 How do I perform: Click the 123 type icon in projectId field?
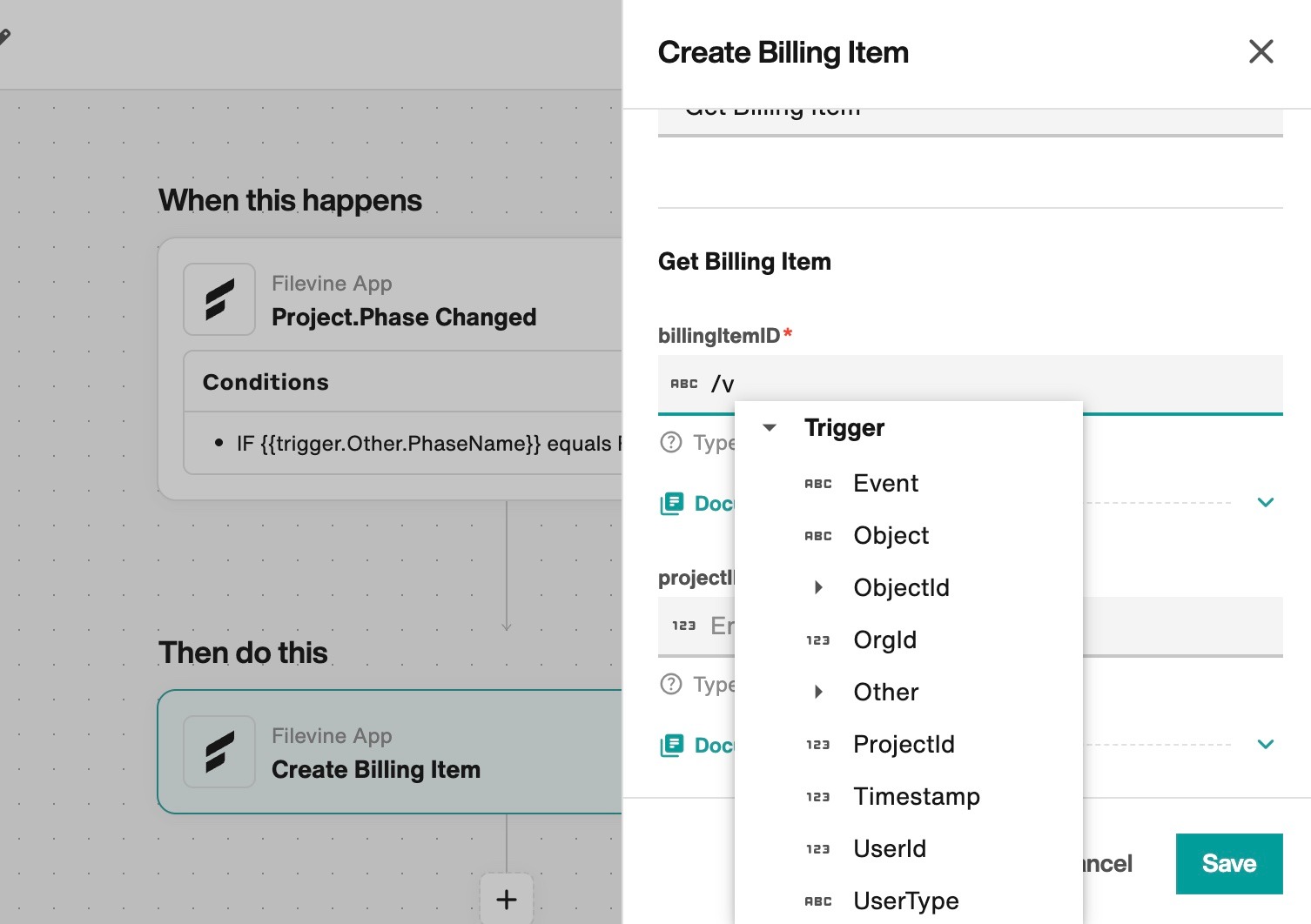(684, 626)
